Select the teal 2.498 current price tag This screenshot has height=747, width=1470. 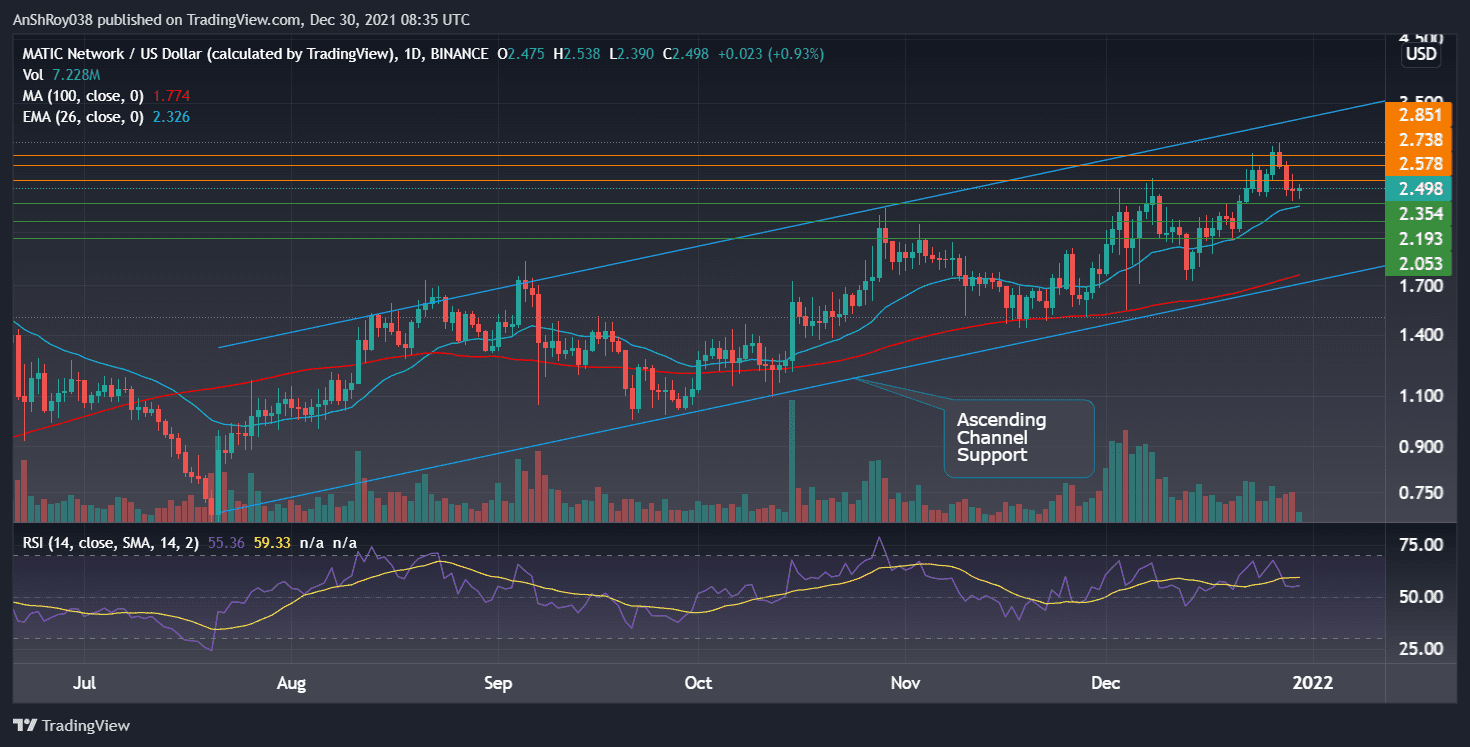(1420, 188)
